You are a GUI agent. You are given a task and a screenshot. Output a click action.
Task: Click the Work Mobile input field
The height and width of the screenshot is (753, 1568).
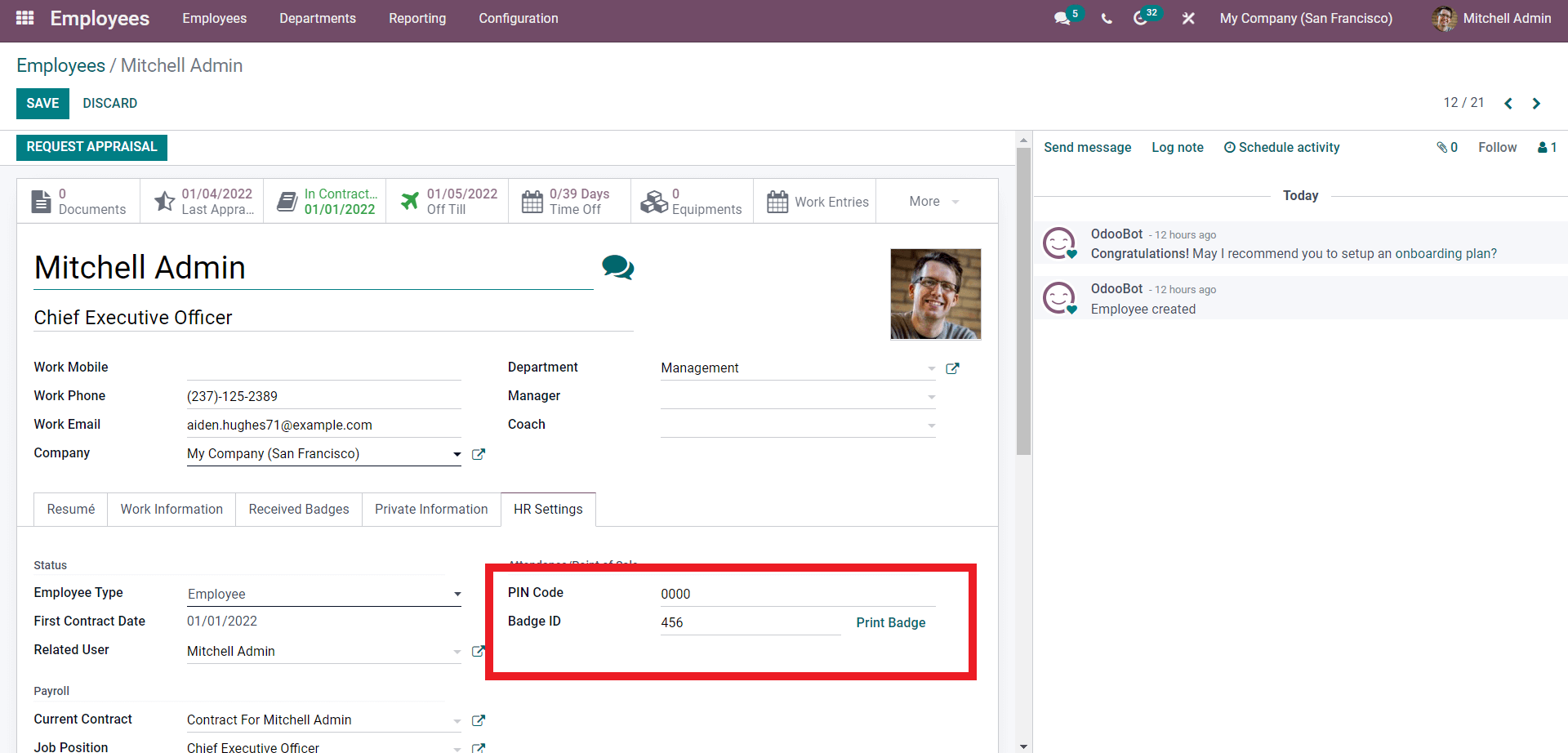(324, 368)
